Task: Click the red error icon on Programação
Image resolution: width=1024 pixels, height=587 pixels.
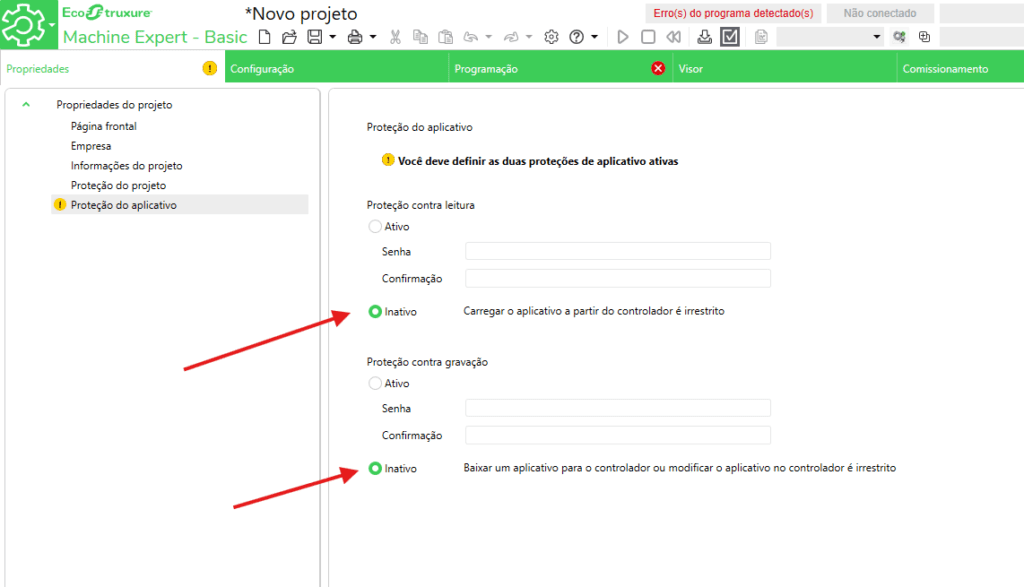Action: click(658, 68)
